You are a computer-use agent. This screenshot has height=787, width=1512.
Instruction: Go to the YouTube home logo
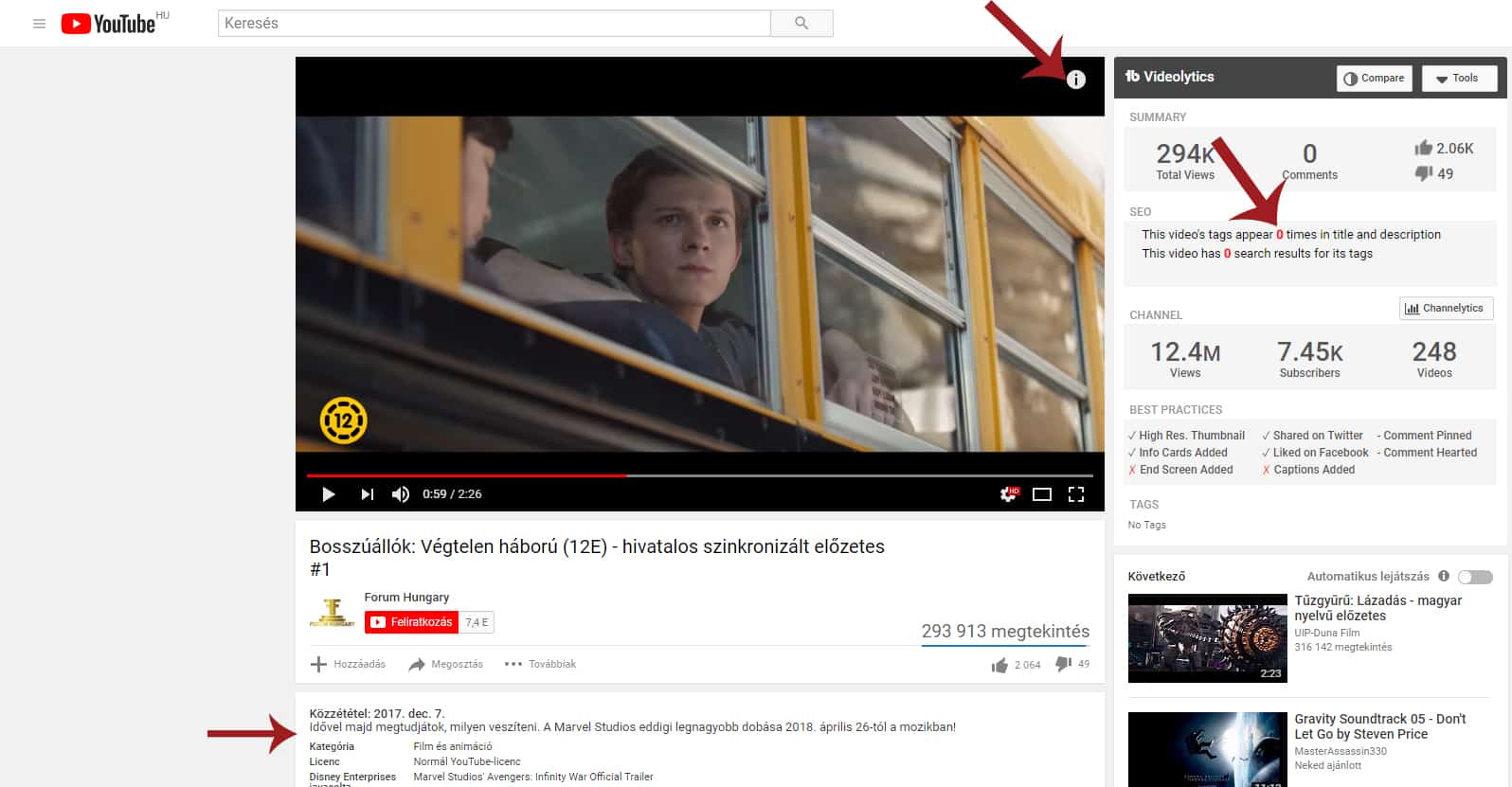point(108,24)
